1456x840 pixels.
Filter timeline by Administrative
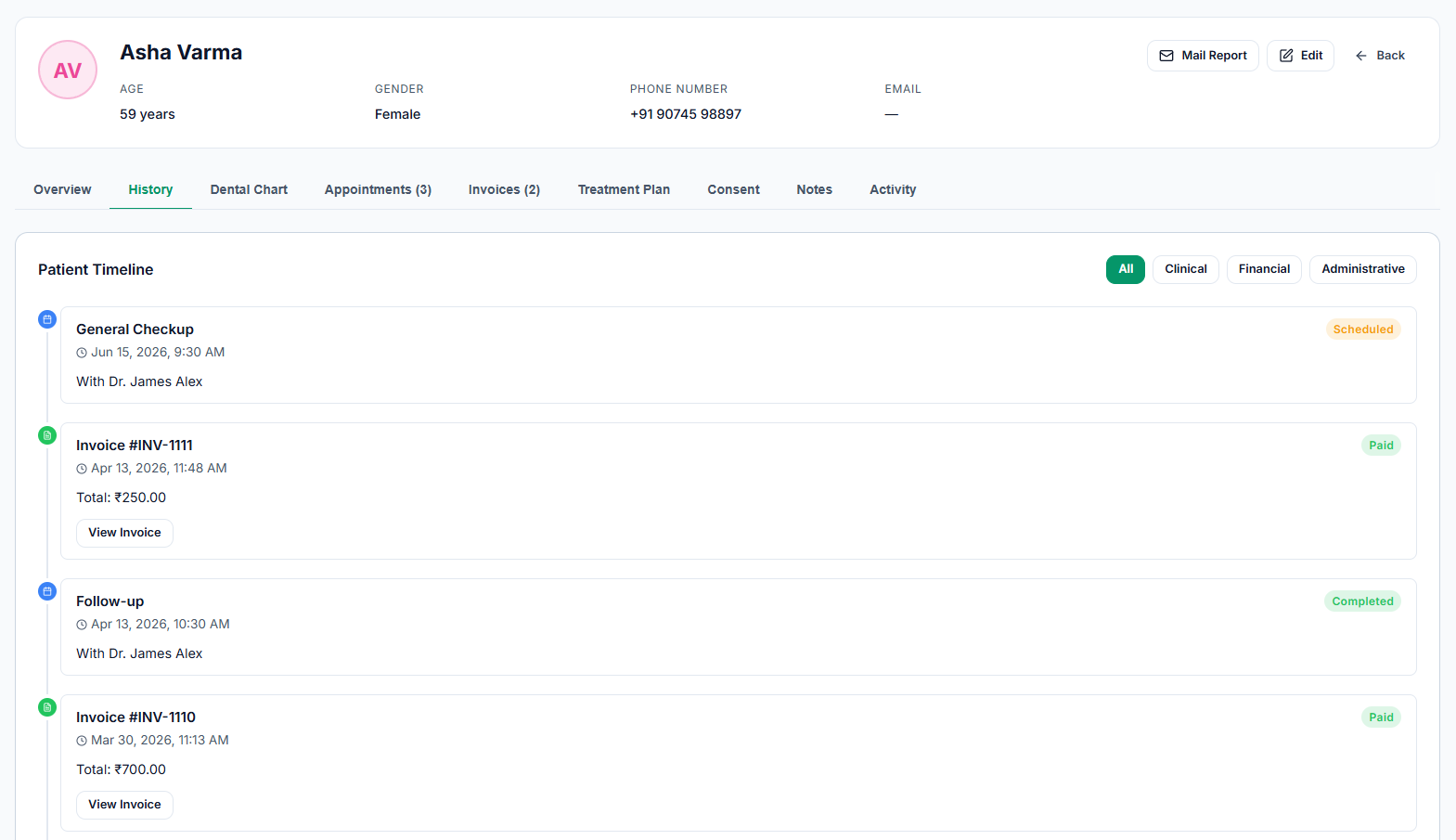(1363, 269)
